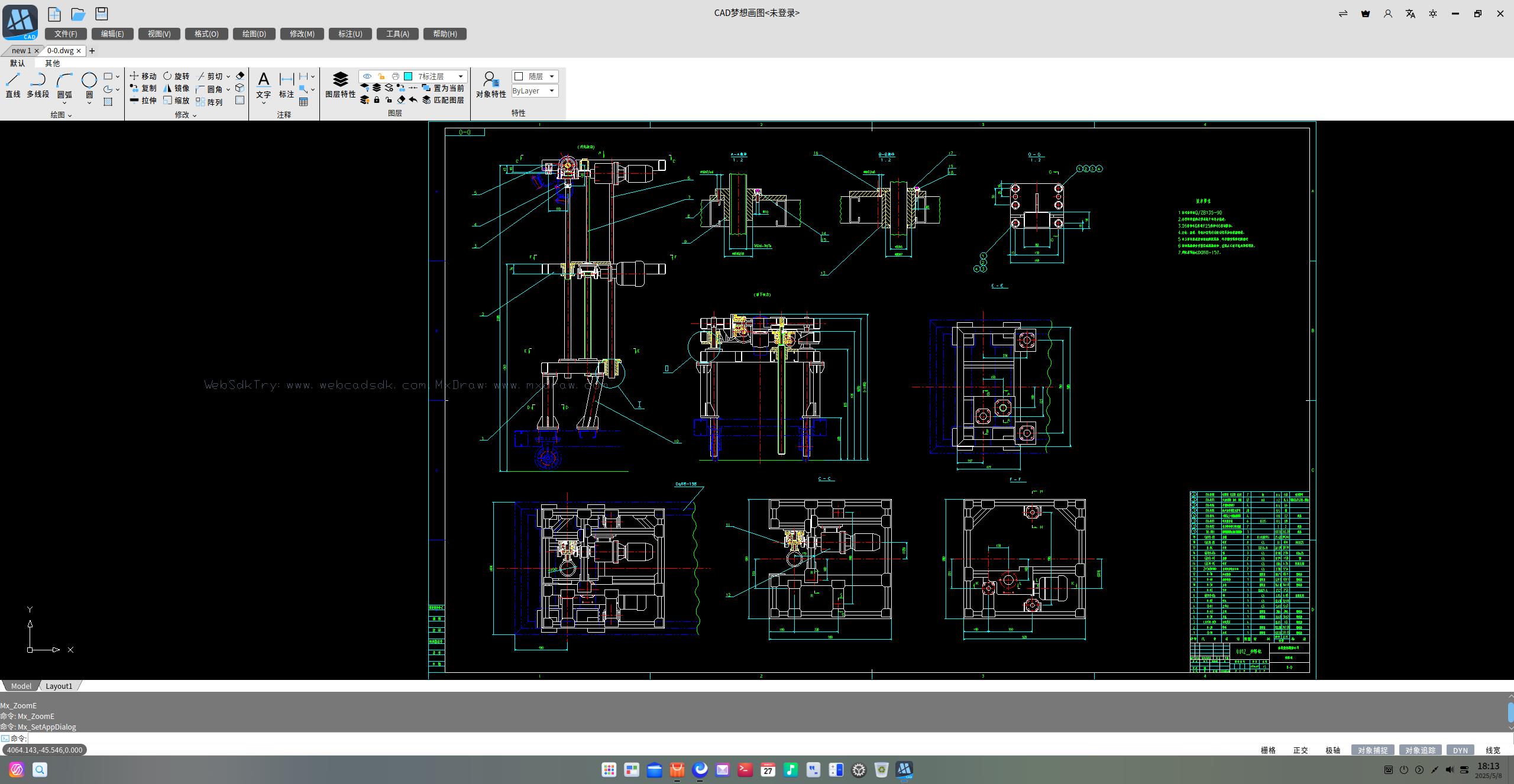
Task: Select the 圆 circle tool
Action: (89, 85)
